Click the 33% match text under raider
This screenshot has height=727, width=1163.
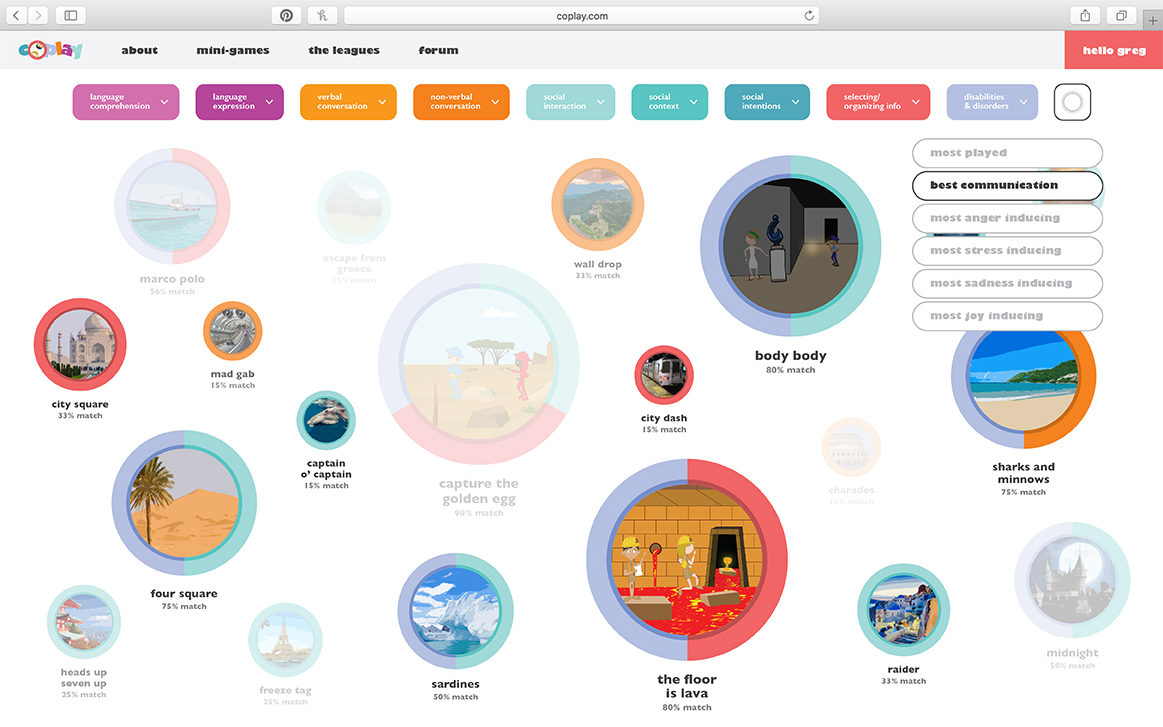point(903,680)
